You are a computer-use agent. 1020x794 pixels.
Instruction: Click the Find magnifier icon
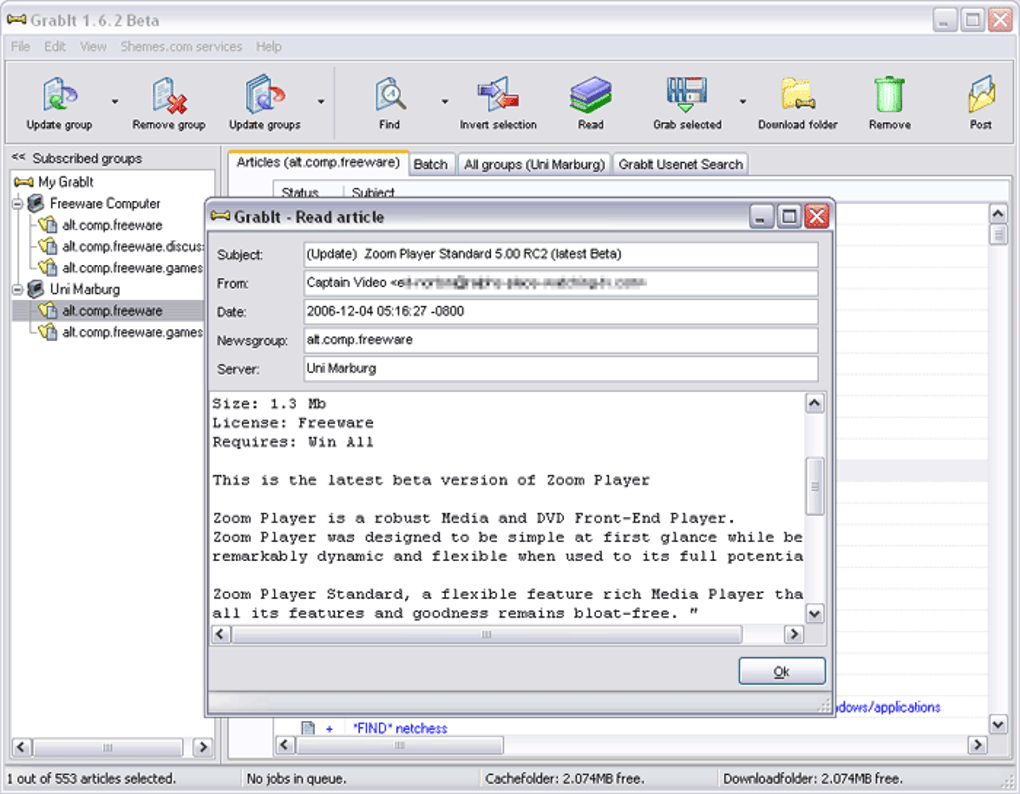(390, 94)
